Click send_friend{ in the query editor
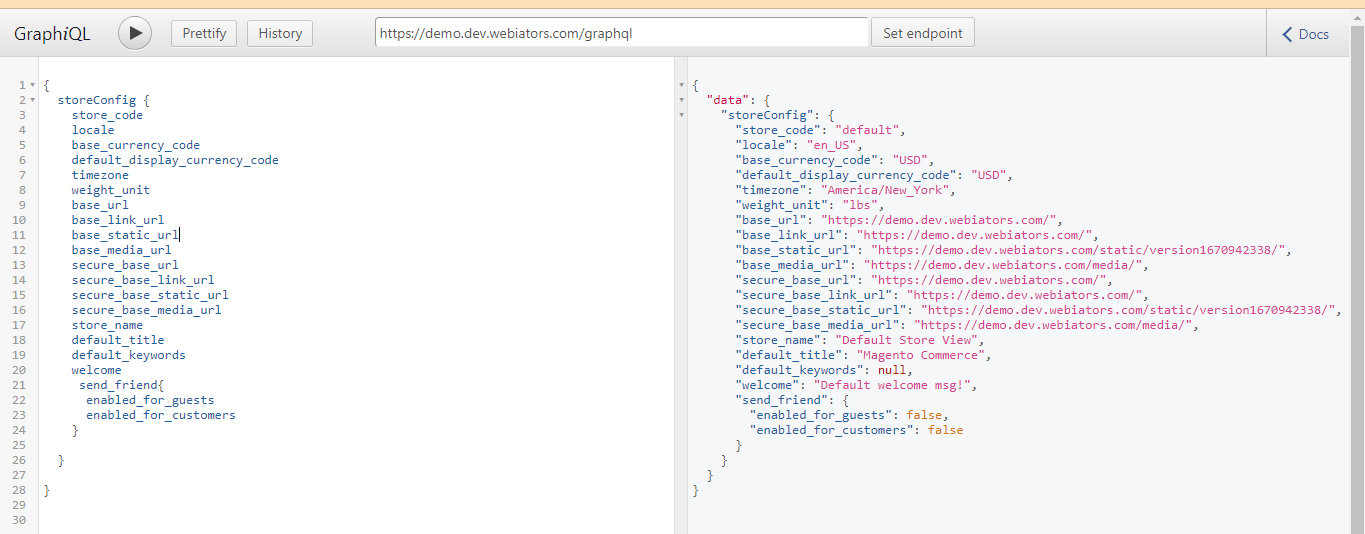This screenshot has width=1365, height=534. click(121, 385)
